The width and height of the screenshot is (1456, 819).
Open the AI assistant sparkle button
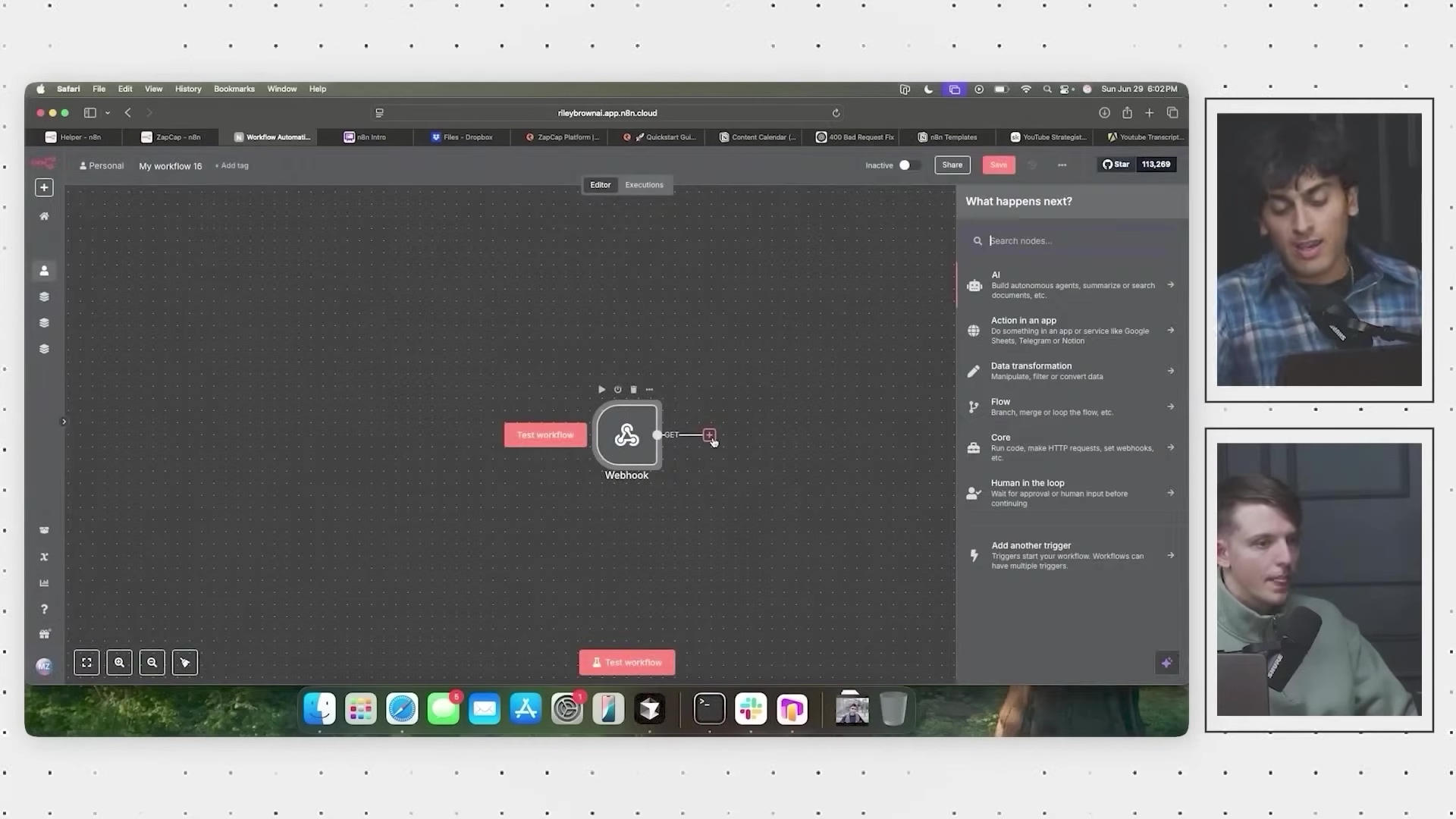coord(1166,662)
